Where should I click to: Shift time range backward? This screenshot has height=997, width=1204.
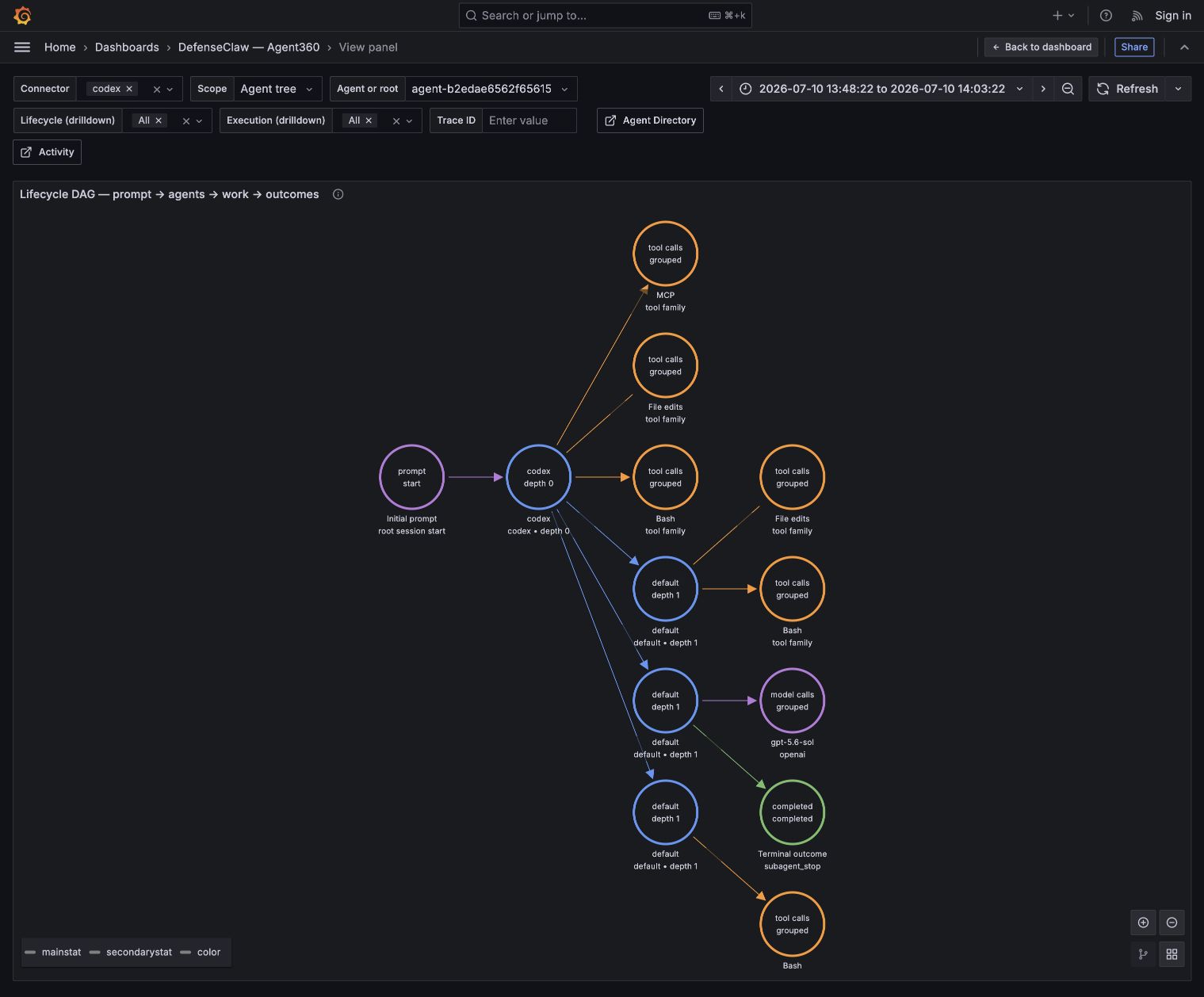coord(721,89)
